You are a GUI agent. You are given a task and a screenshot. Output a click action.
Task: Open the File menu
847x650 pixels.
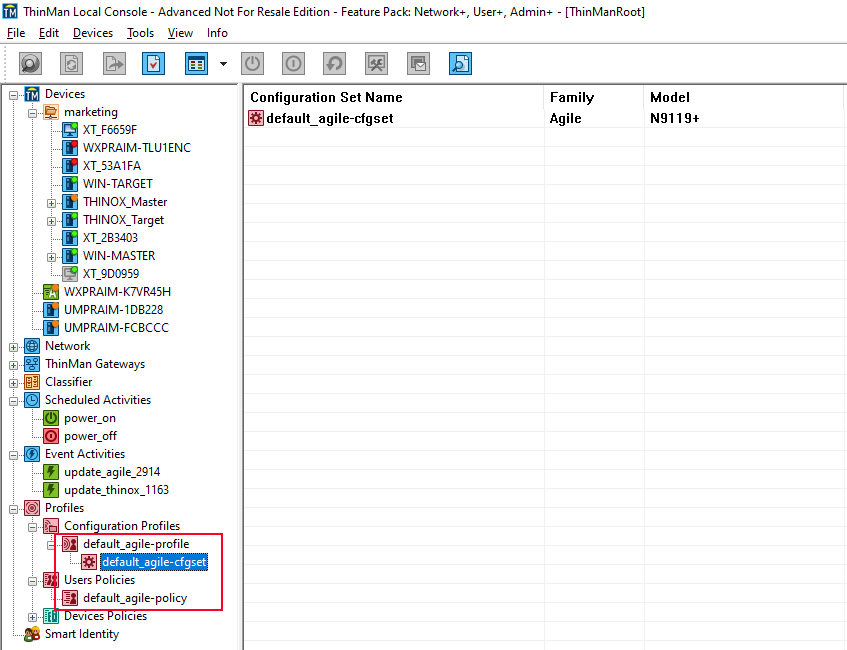[x=16, y=33]
